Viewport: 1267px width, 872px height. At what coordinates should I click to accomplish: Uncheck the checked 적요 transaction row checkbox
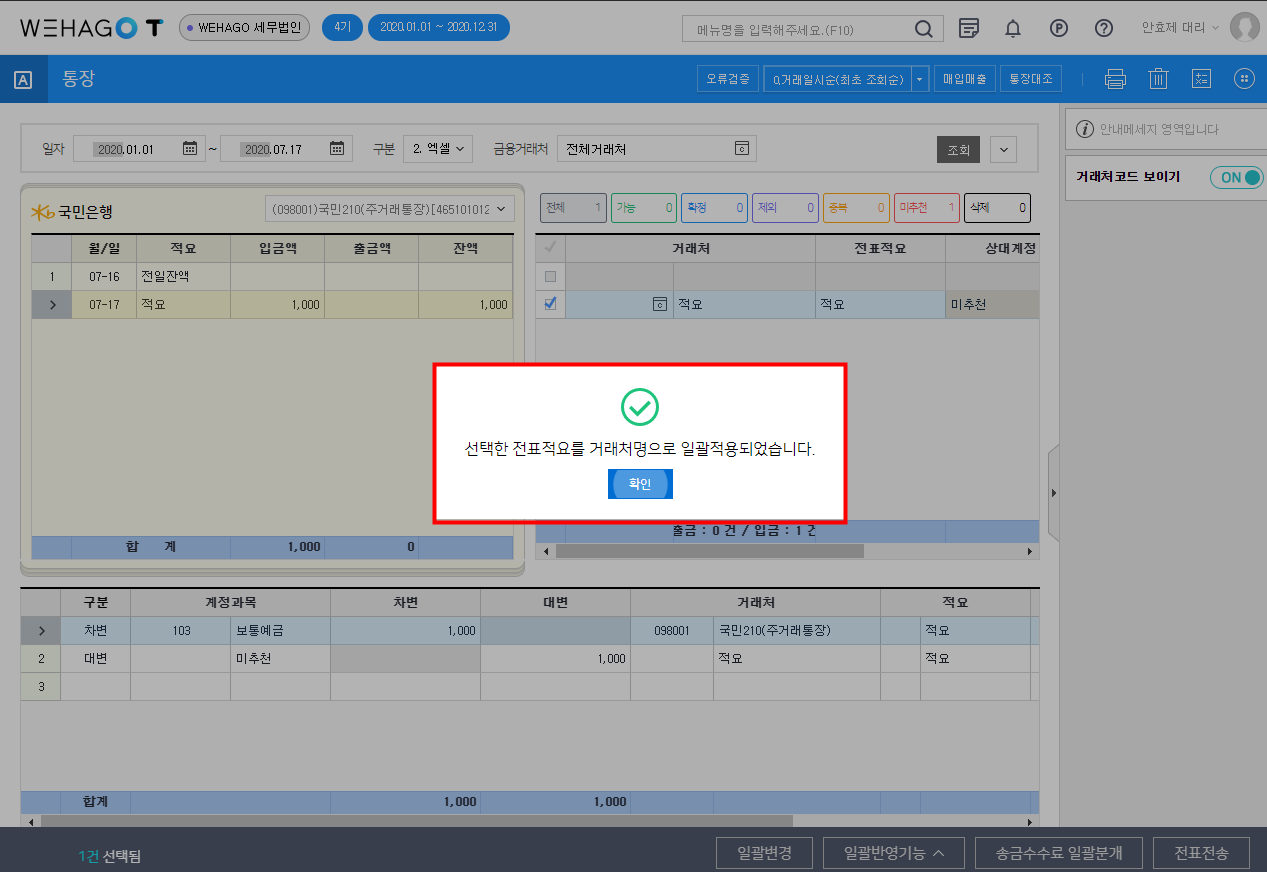click(x=550, y=304)
